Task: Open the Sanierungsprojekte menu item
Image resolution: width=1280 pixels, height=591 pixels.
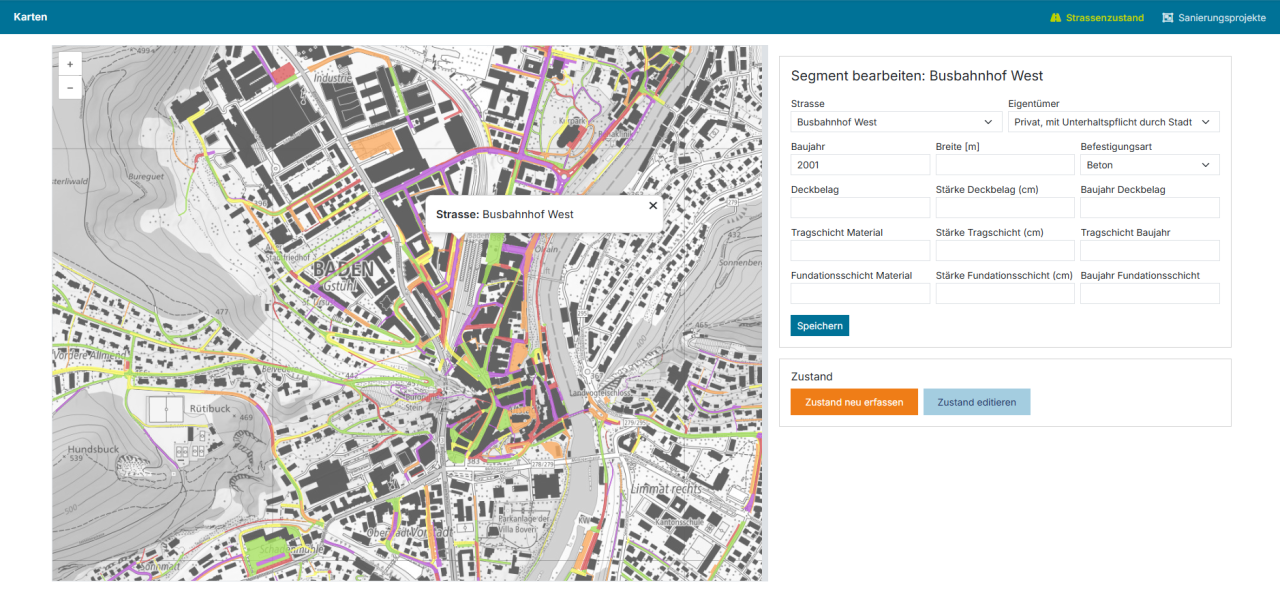Action: pos(1214,17)
